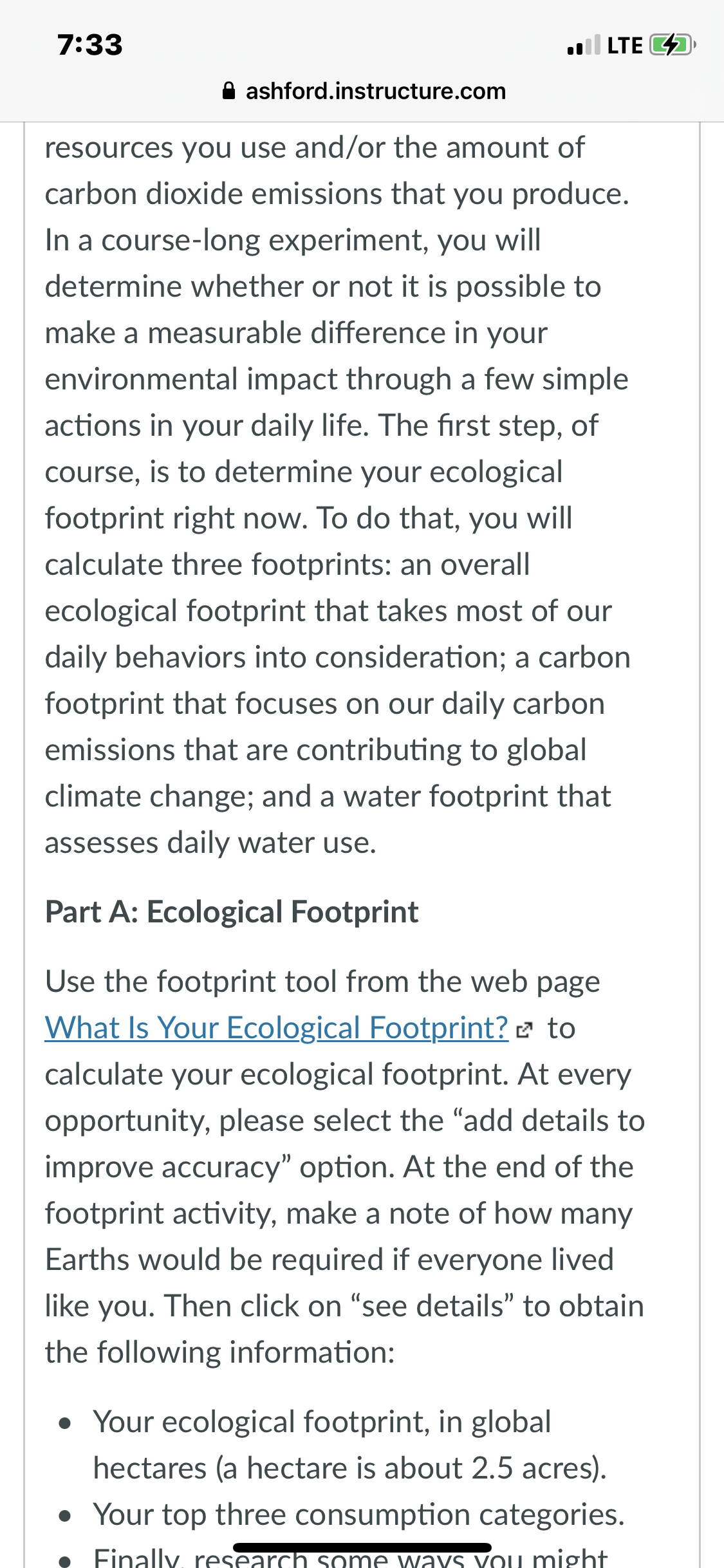Open the What Is Your Ecological Footprint link
Viewport: 724px width, 1568px height.
(277, 1028)
